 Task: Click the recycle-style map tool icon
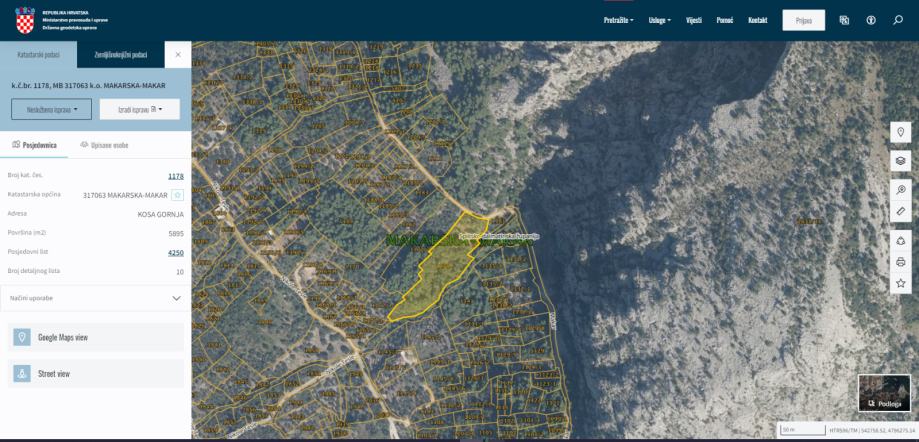(x=901, y=240)
